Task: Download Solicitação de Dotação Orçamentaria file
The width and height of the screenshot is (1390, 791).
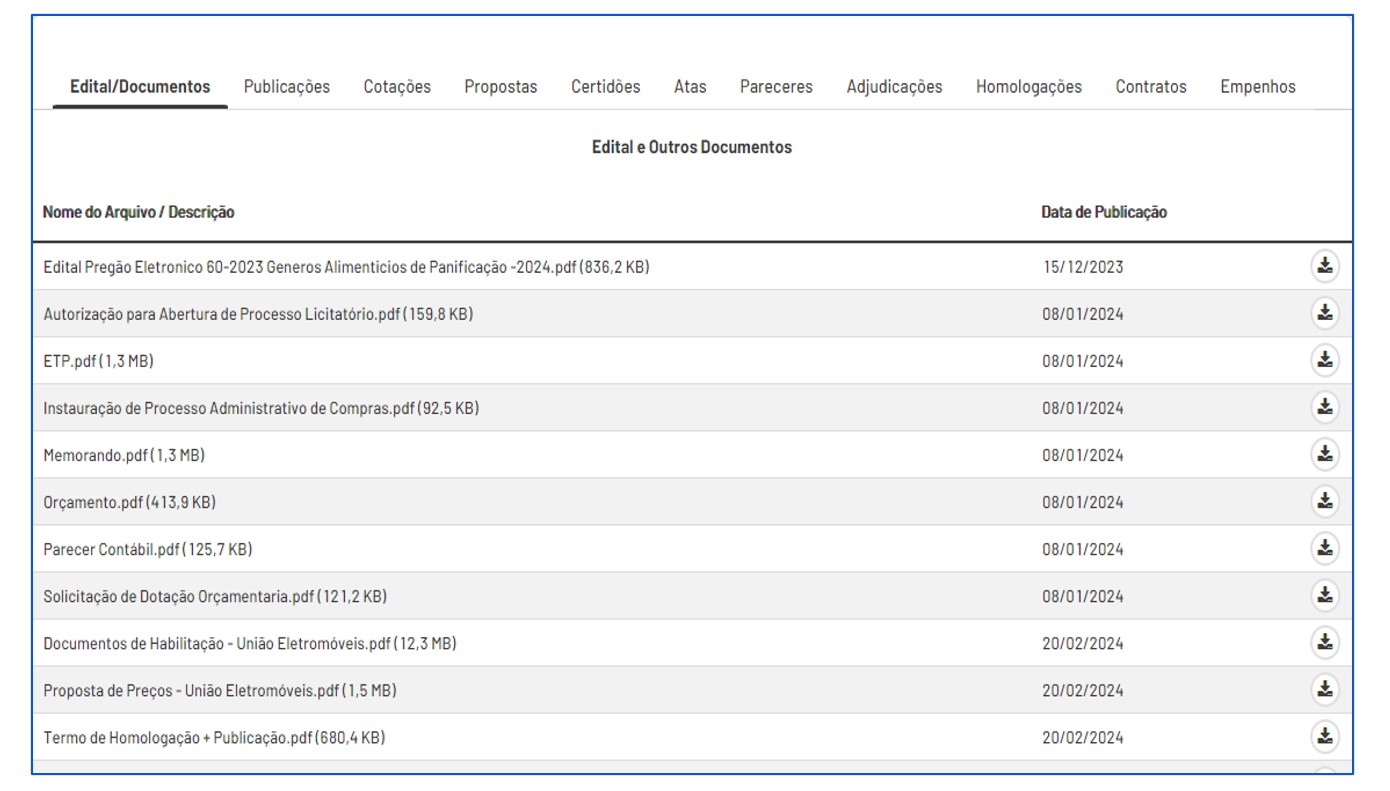Action: click(x=1325, y=595)
